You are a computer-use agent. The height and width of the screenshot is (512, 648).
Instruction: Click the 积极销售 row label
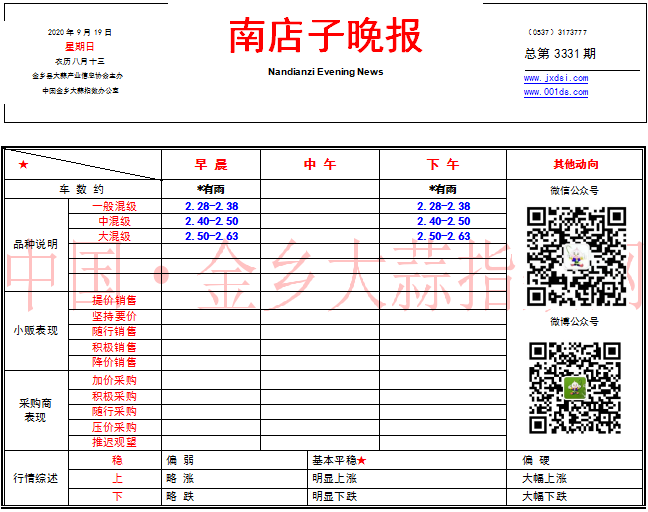tap(114, 347)
